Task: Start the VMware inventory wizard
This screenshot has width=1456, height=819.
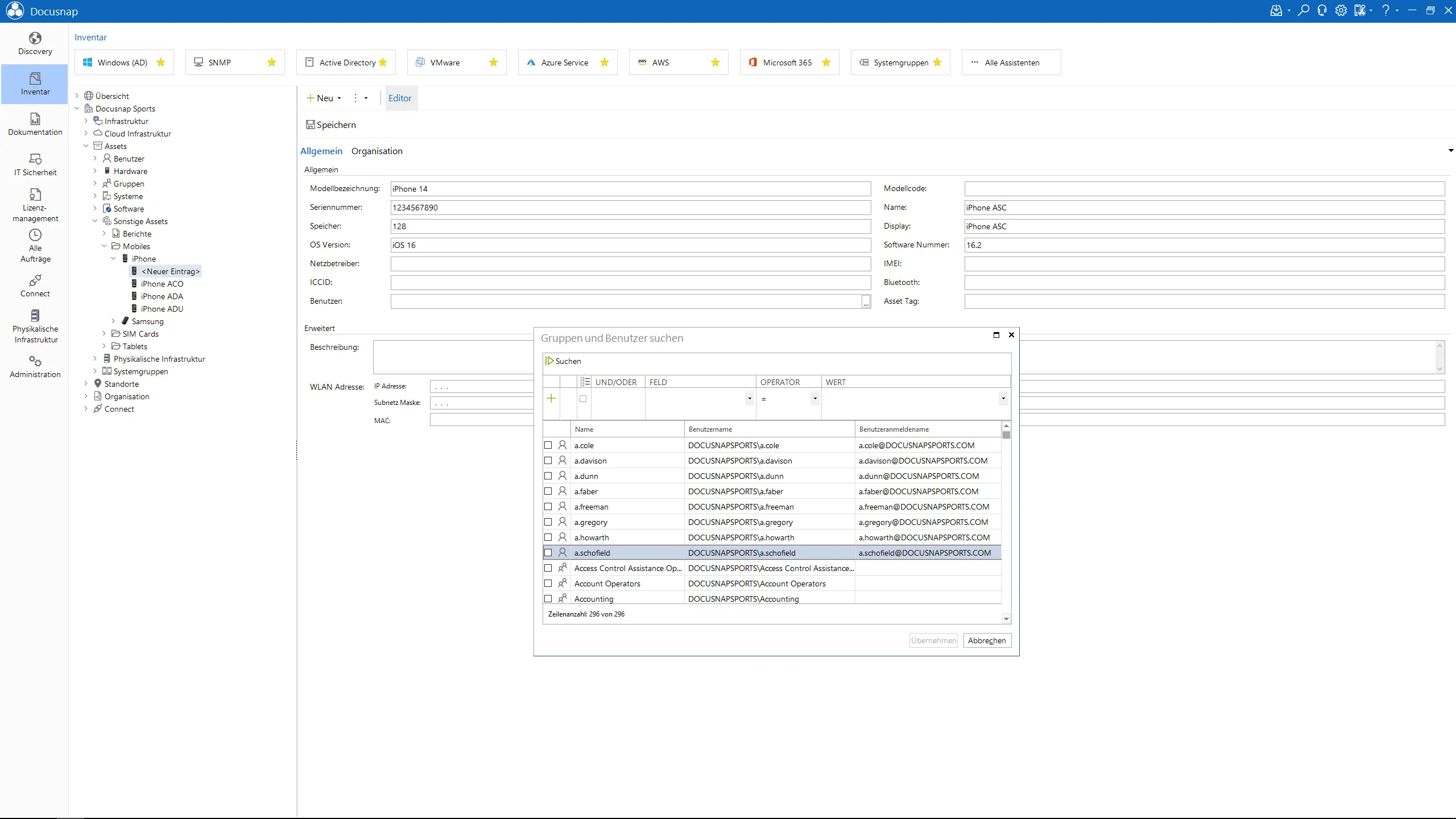Action: click(x=457, y=63)
